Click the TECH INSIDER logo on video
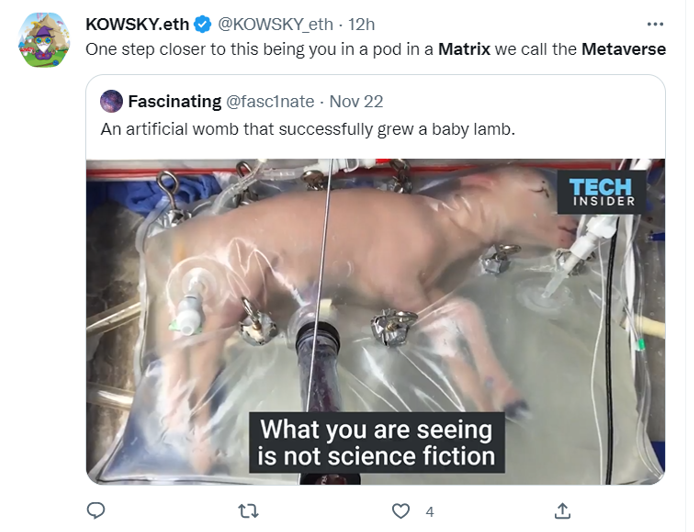 coord(602,191)
